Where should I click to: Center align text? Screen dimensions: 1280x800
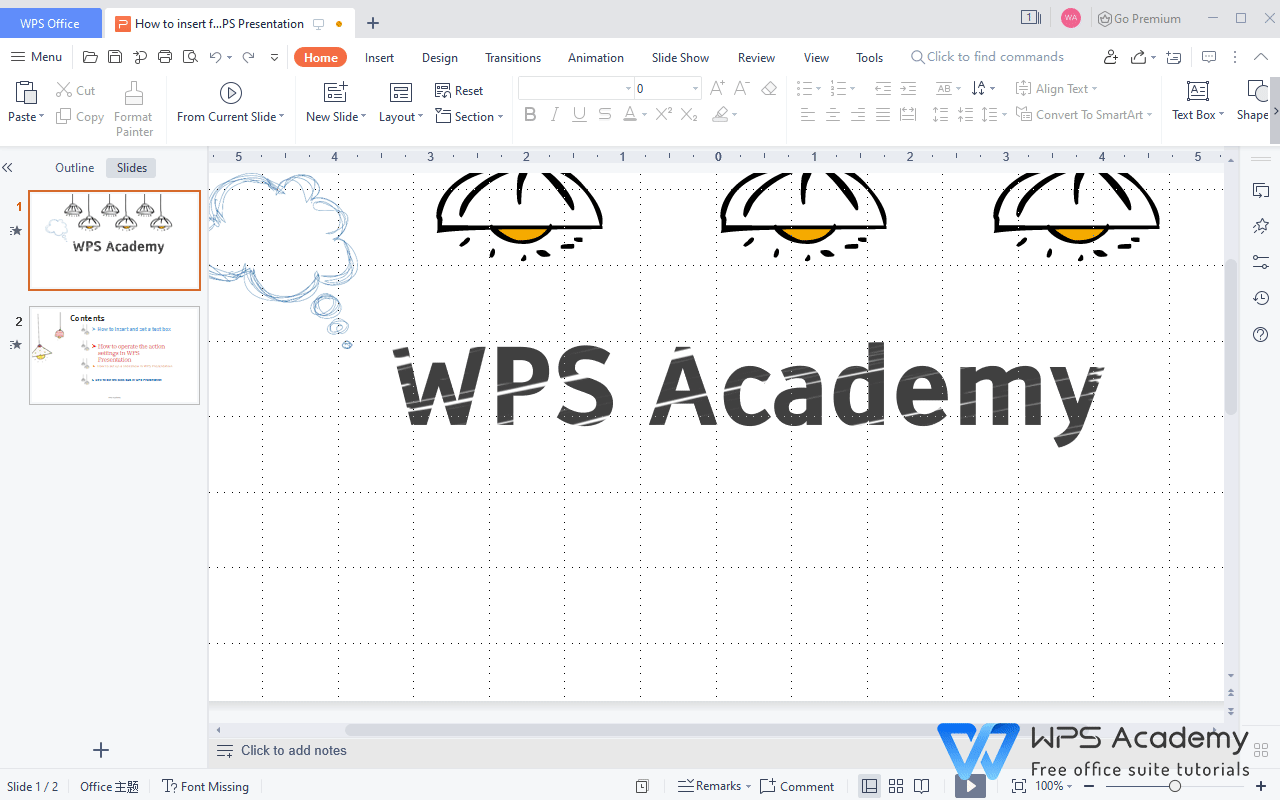[833, 115]
